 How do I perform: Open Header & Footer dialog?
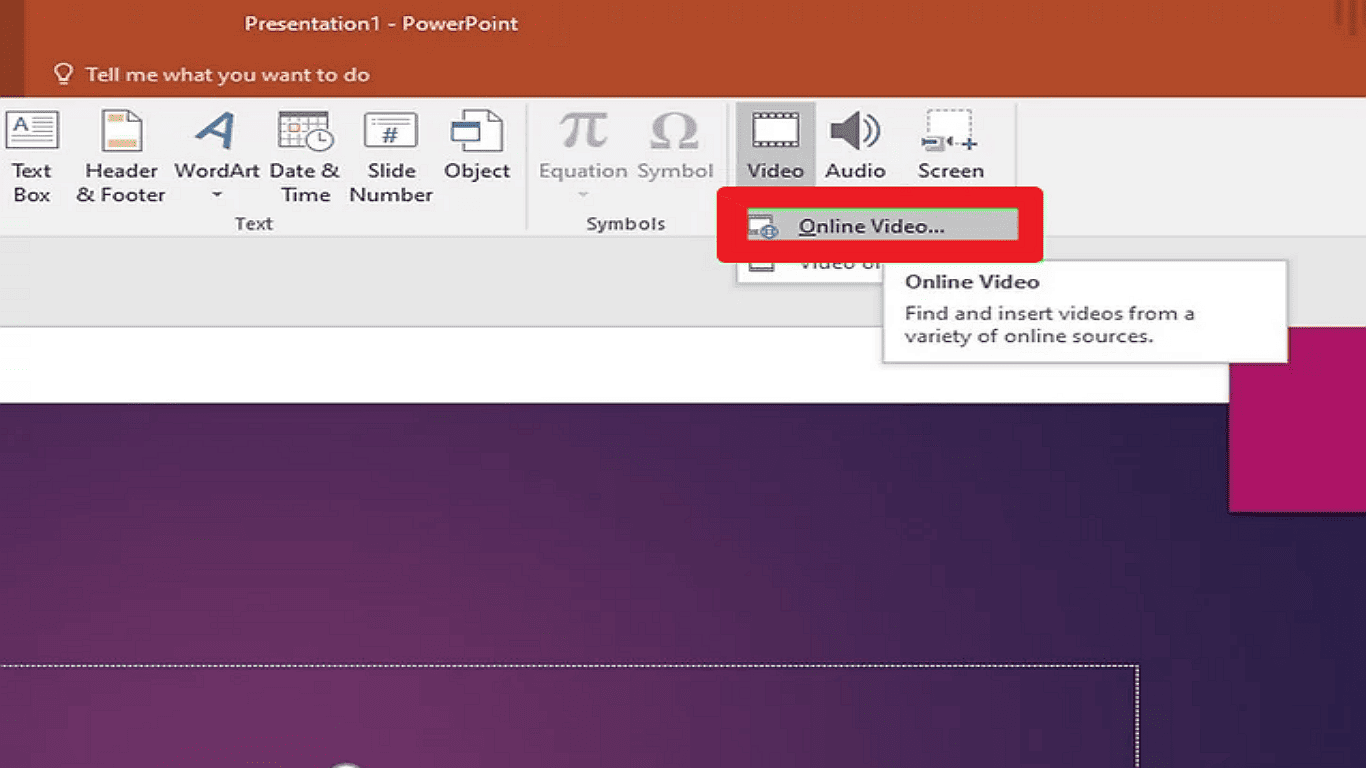121,156
